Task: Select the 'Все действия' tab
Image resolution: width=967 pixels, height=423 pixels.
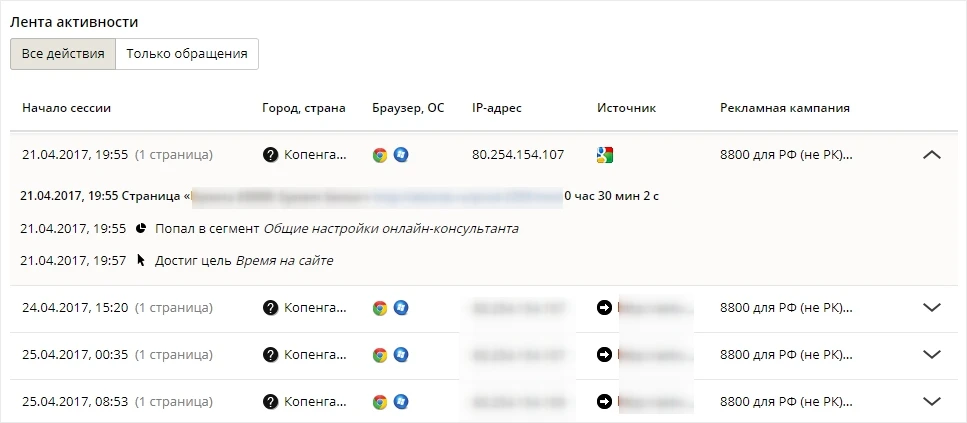Action: (x=63, y=54)
